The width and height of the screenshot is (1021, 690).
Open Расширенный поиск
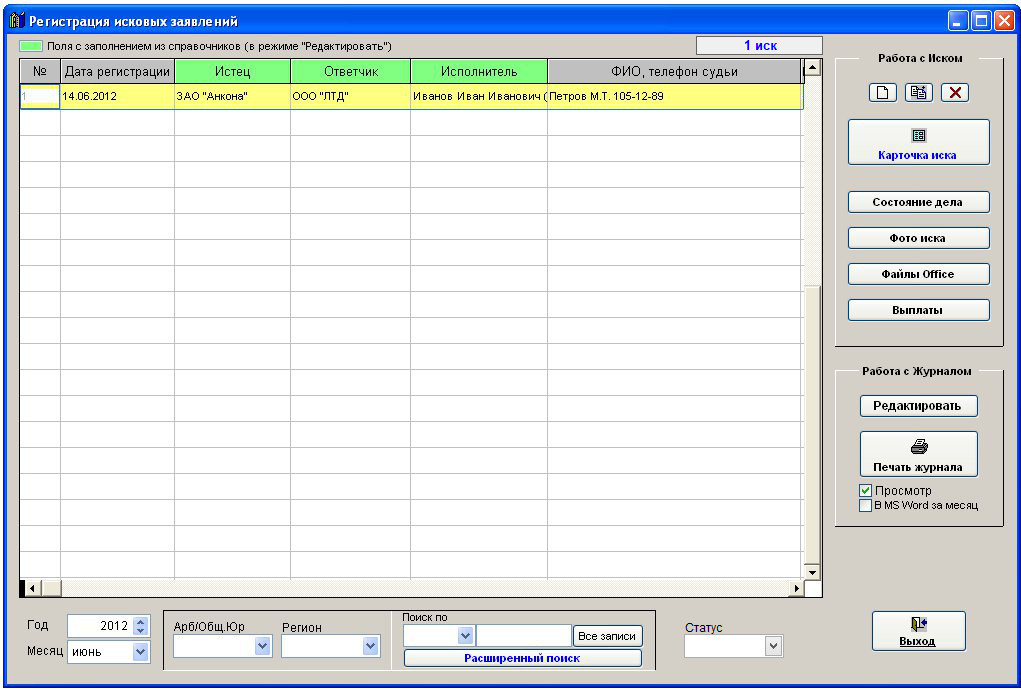[x=522, y=658]
